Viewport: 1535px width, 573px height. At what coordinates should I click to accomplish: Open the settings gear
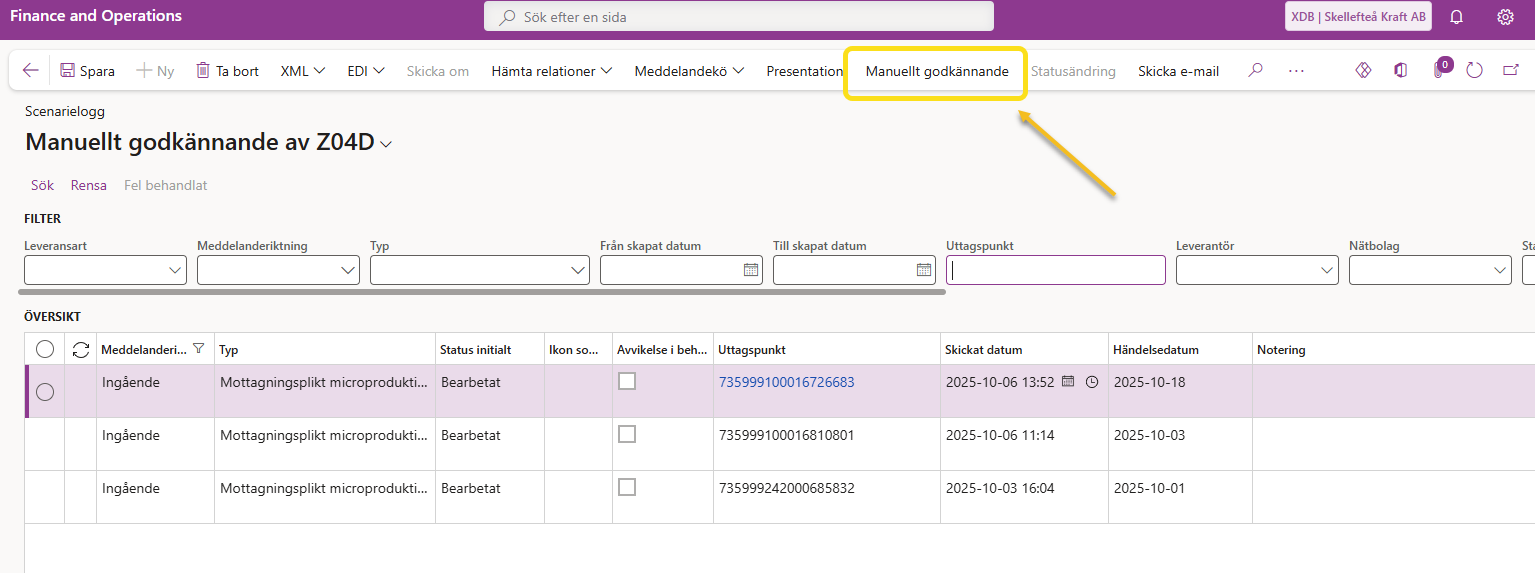[1505, 17]
